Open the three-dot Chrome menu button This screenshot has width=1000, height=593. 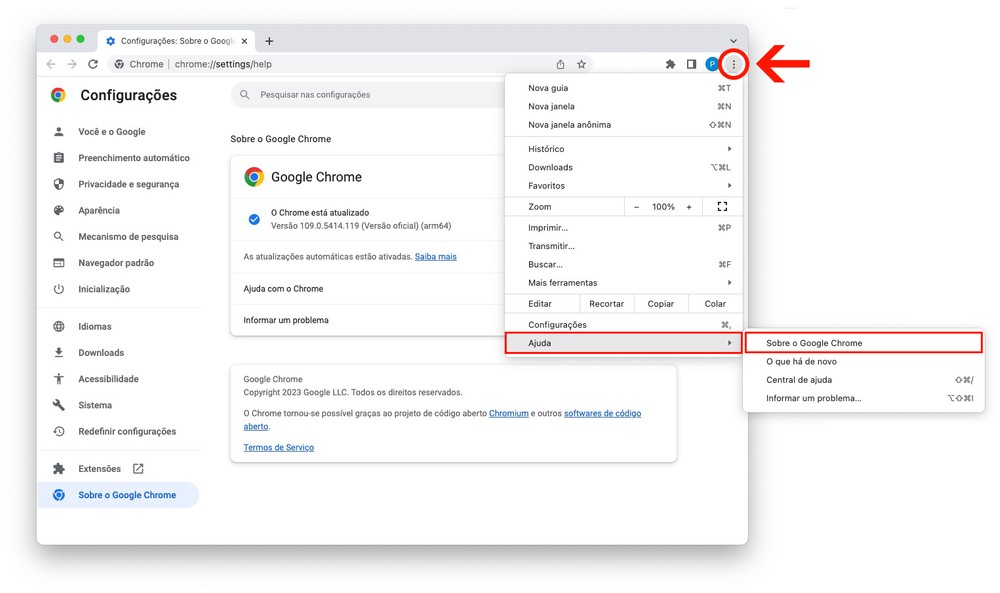733,64
